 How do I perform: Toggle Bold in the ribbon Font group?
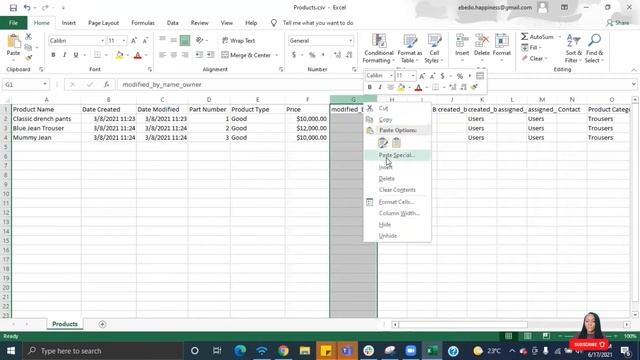pos(53,55)
